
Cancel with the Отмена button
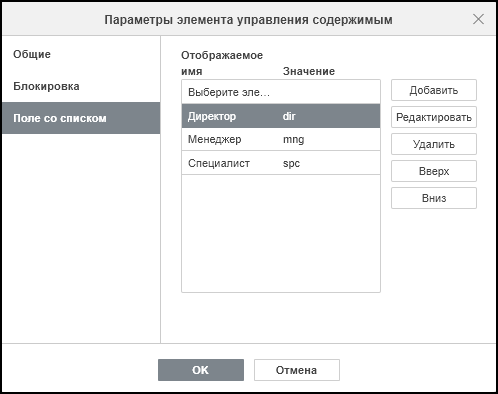click(297, 370)
